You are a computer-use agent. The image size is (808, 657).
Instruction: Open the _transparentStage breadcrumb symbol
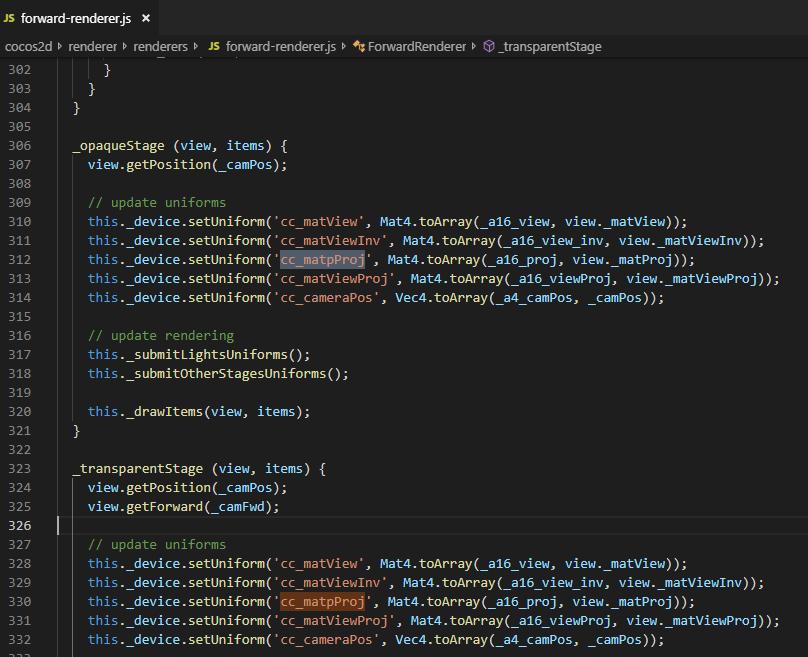coord(549,46)
